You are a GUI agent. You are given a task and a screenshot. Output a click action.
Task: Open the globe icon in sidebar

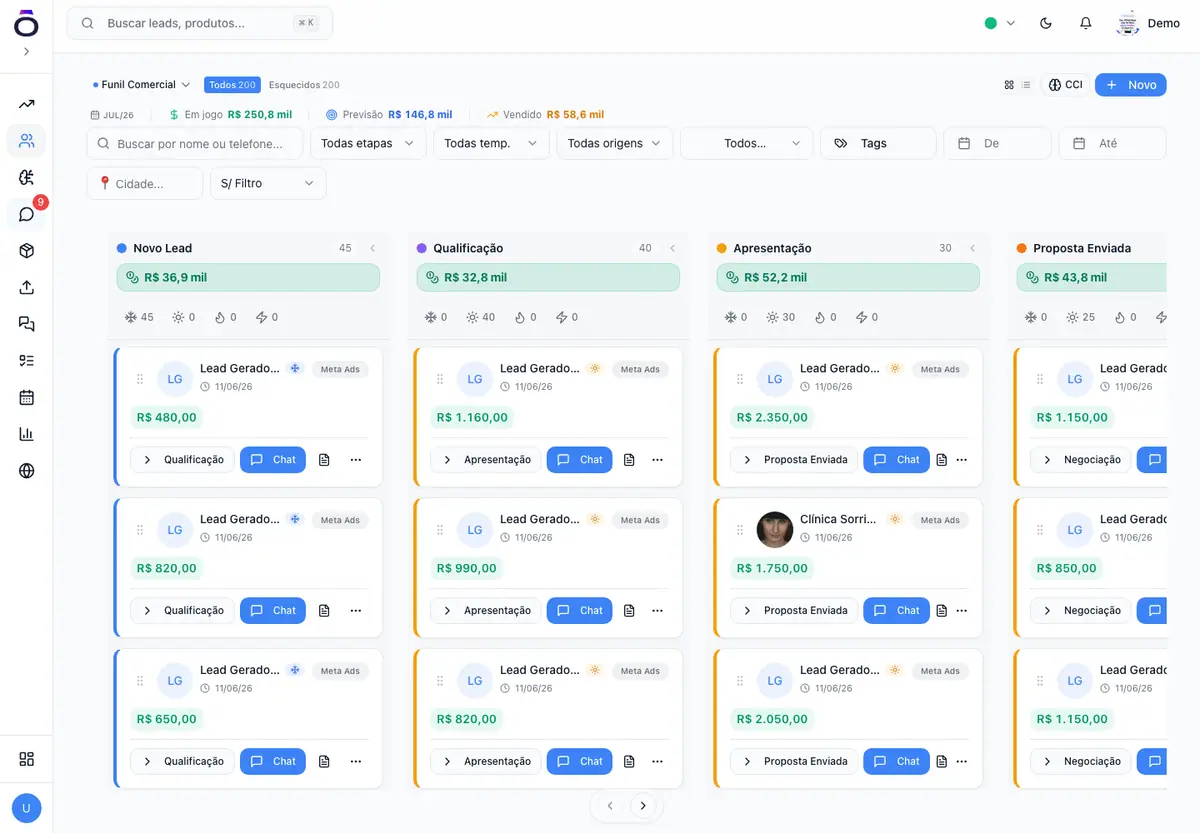click(x=26, y=471)
